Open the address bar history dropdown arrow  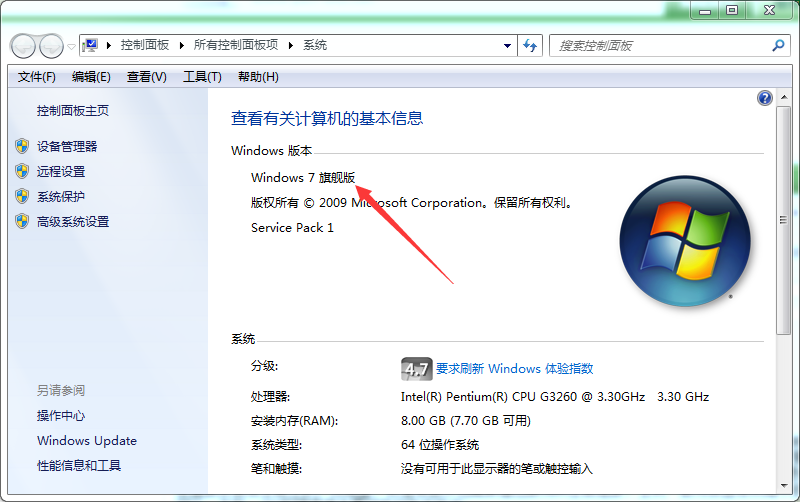click(x=507, y=46)
